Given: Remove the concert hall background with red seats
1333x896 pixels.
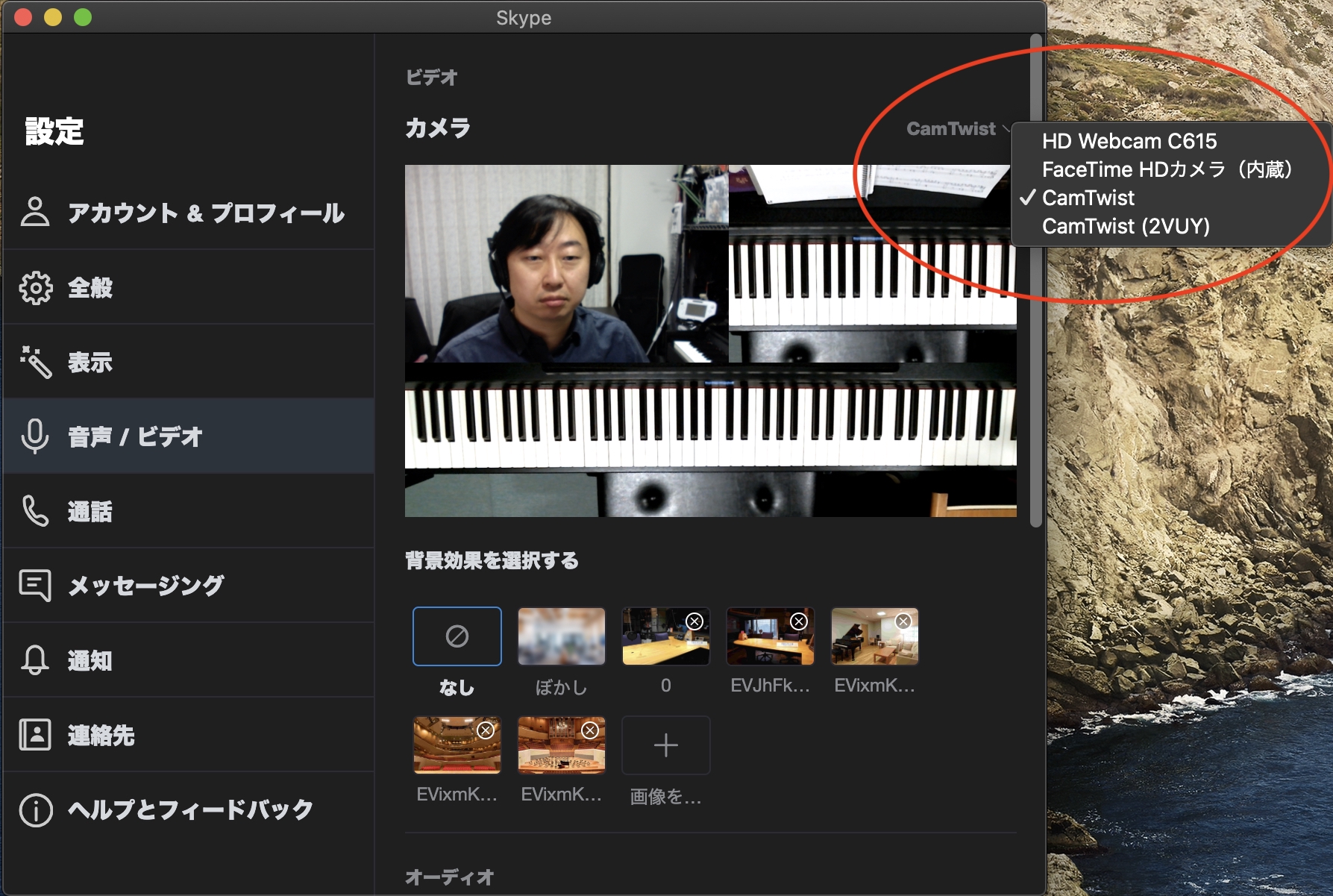Looking at the screenshot, I should point(486,730).
